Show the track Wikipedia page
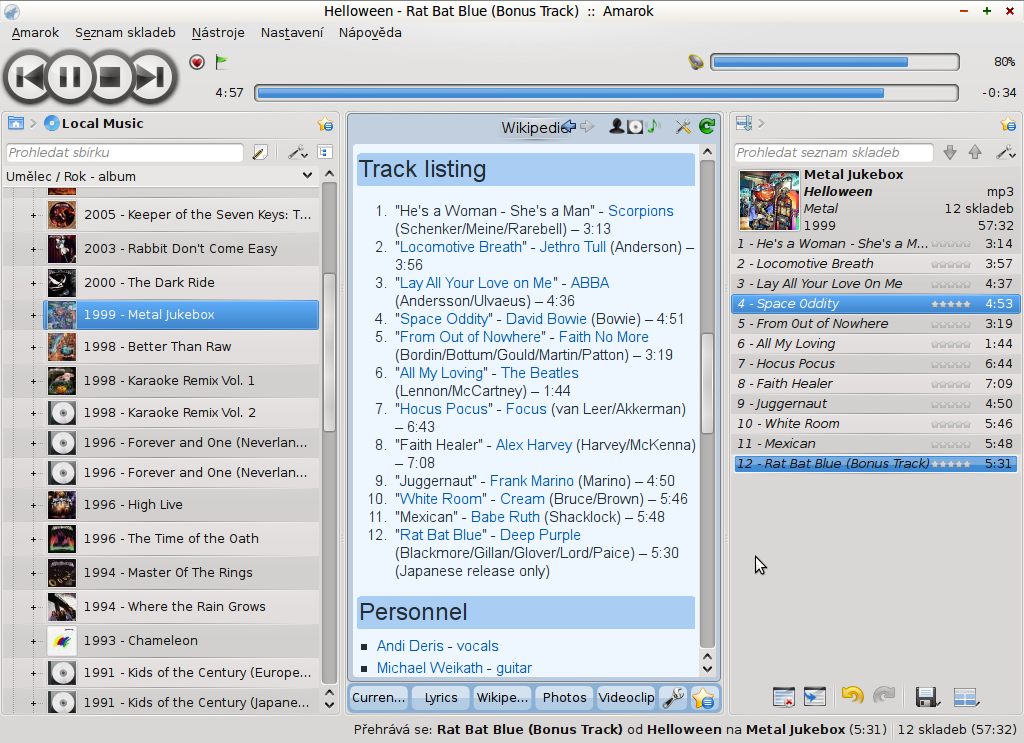The width and height of the screenshot is (1024, 743). tap(653, 127)
